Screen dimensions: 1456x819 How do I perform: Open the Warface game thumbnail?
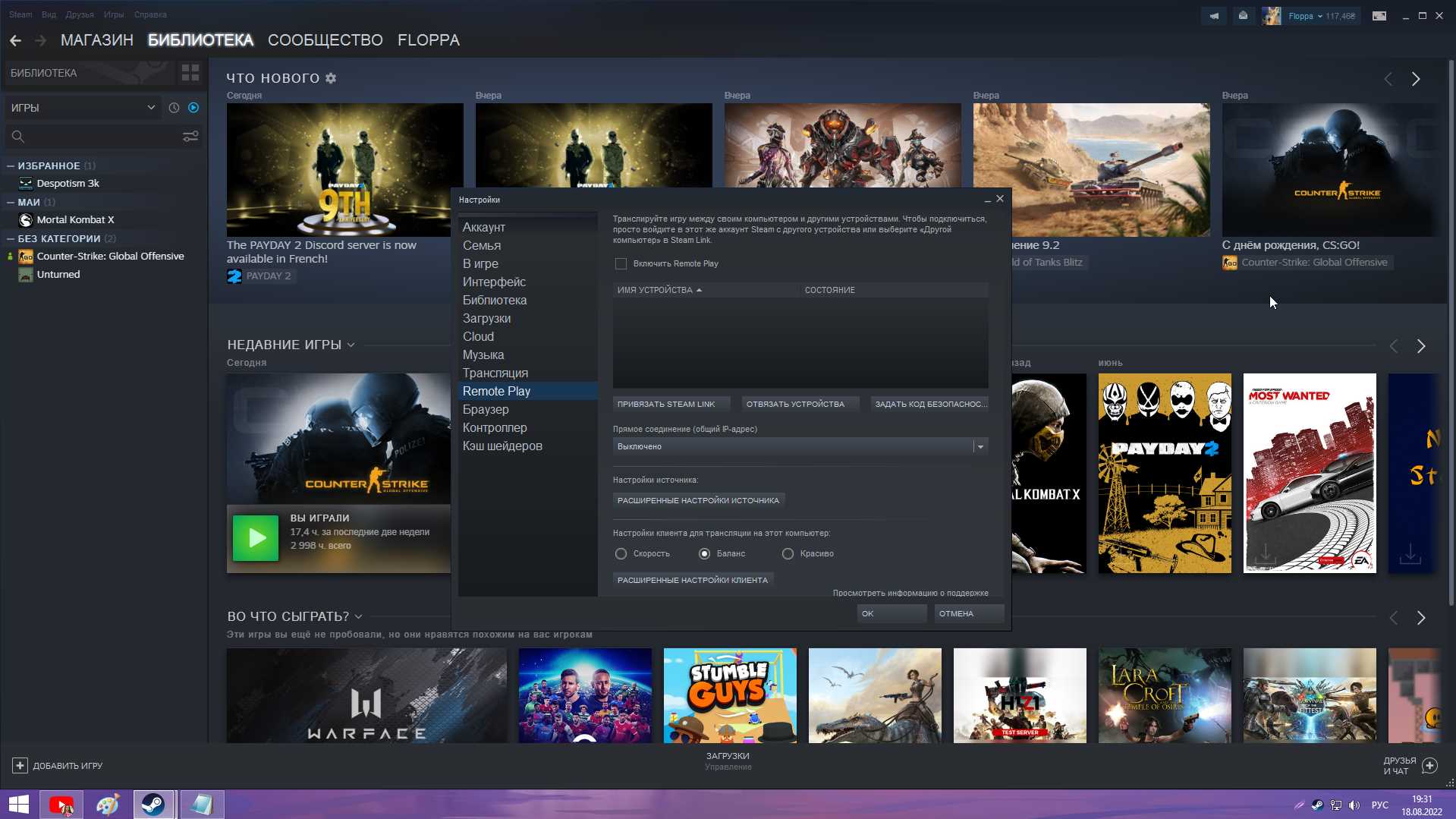click(x=366, y=695)
